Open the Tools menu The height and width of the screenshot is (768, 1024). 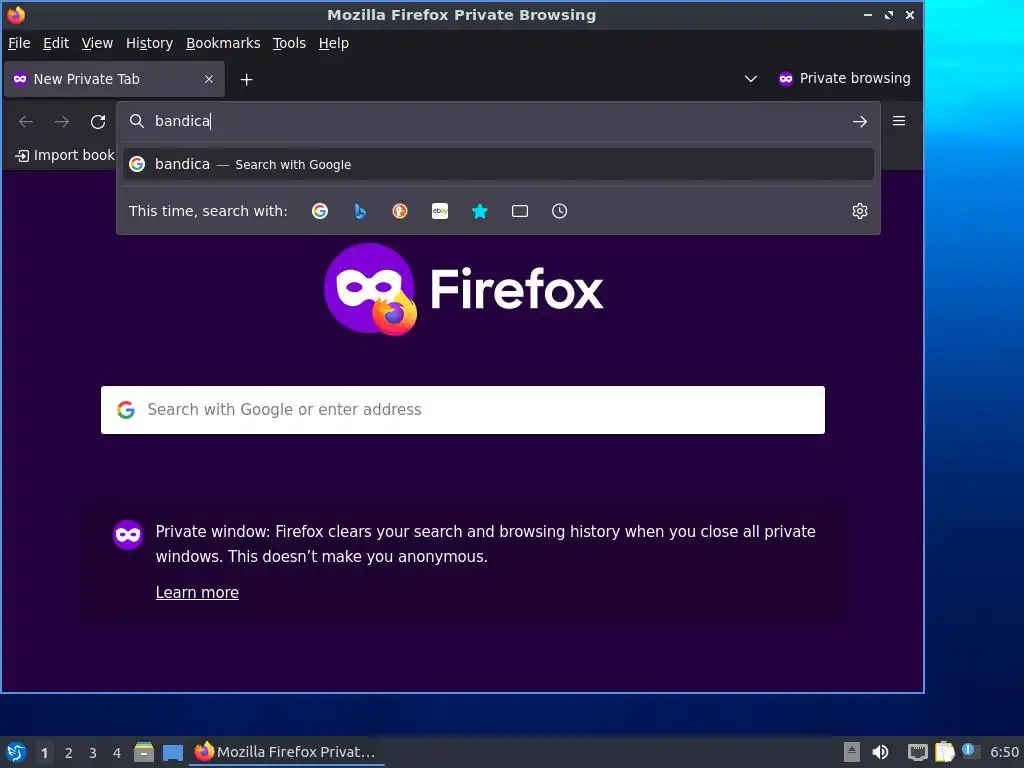click(x=289, y=43)
